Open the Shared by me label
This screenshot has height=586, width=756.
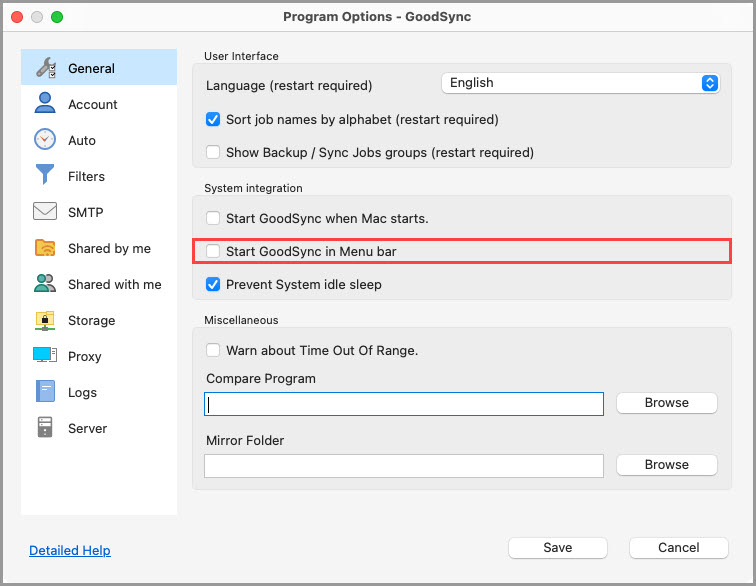tap(109, 248)
